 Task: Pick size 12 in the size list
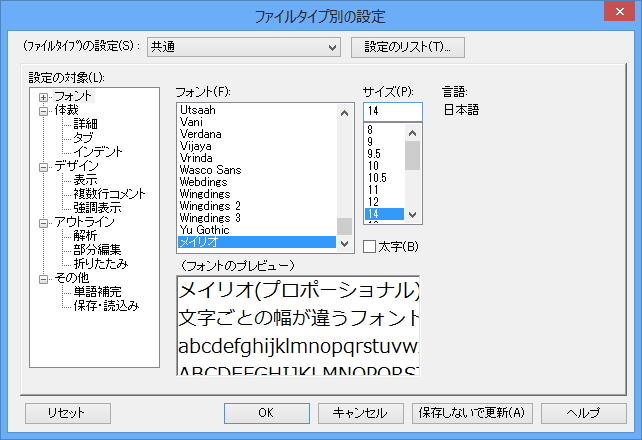[384, 202]
